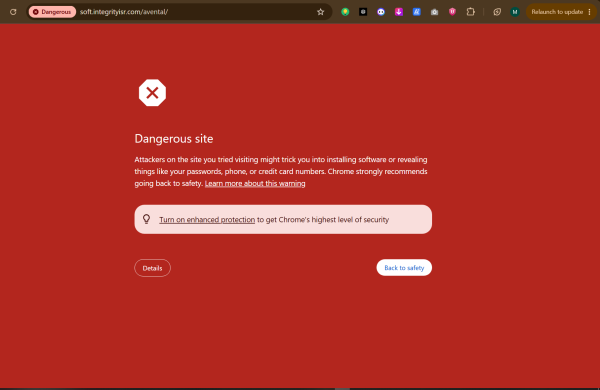The height and width of the screenshot is (390, 600).
Task: Open the red shield extension
Action: pyautogui.click(x=452, y=12)
